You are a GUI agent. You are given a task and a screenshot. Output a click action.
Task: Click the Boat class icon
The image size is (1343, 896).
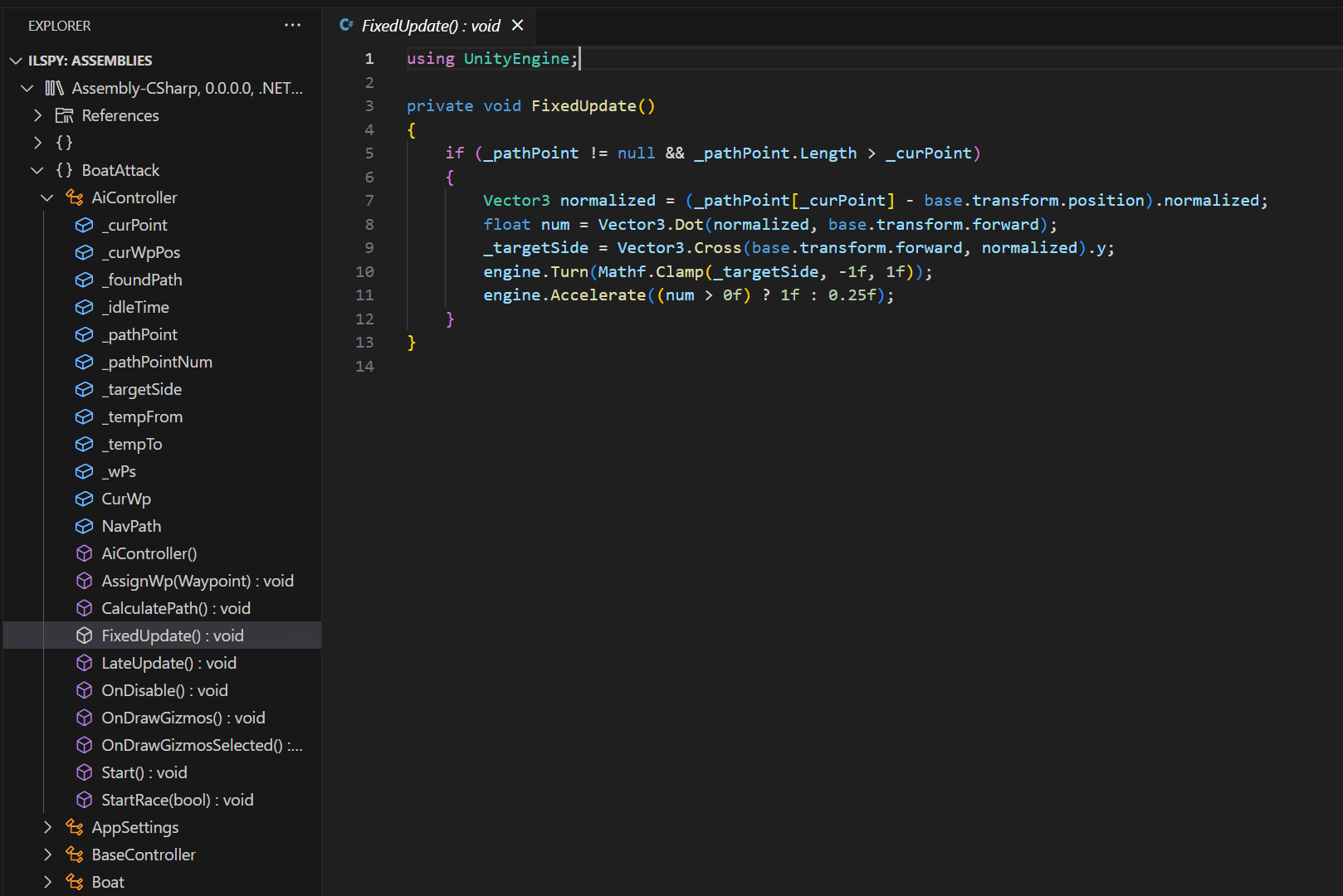75,882
